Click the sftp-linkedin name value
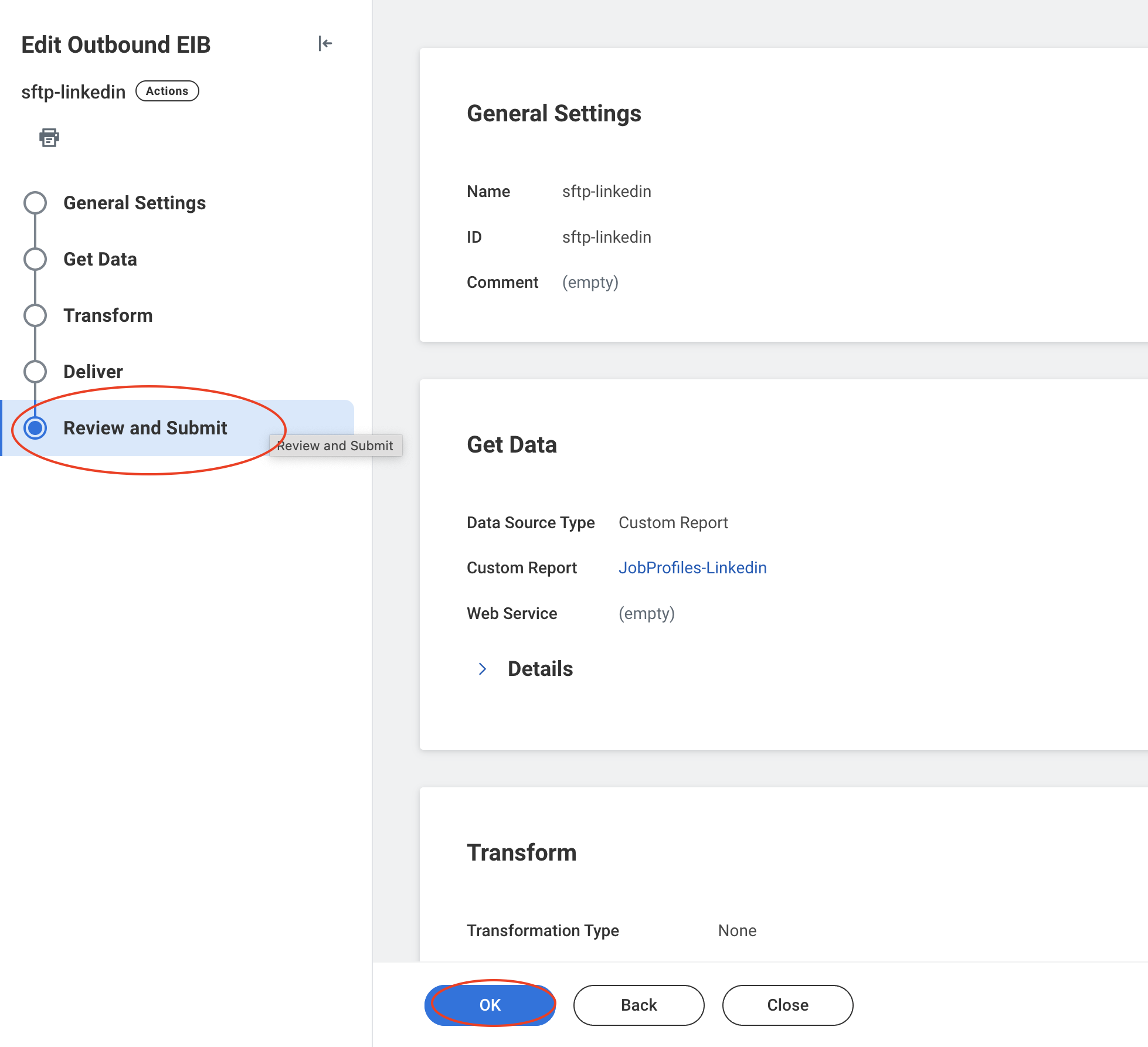Viewport: 1148px width, 1047px height. click(x=606, y=192)
